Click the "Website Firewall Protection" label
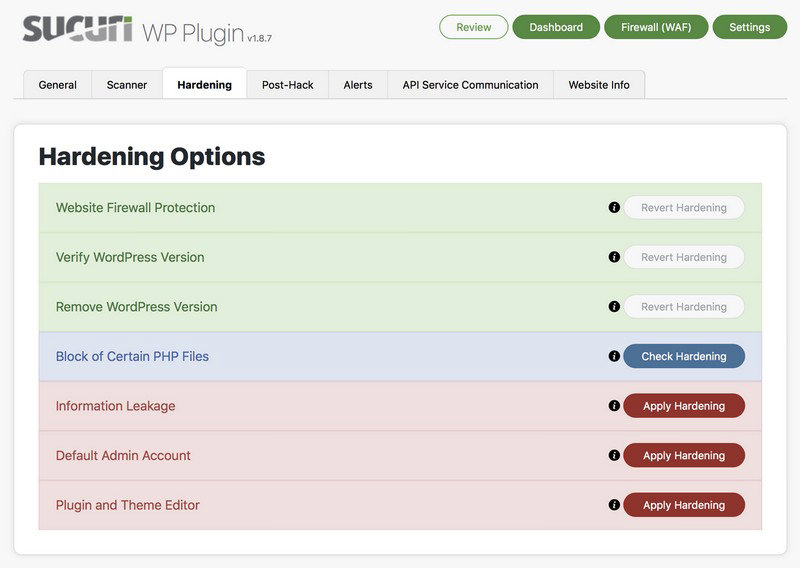Viewport: 800px width, 568px height. (x=135, y=208)
